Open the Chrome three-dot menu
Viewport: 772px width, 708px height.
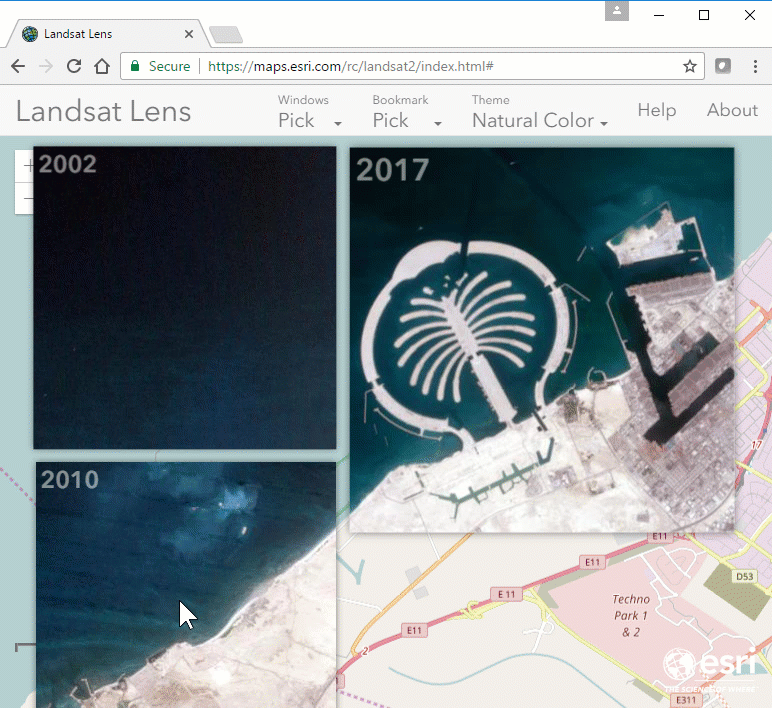point(755,66)
